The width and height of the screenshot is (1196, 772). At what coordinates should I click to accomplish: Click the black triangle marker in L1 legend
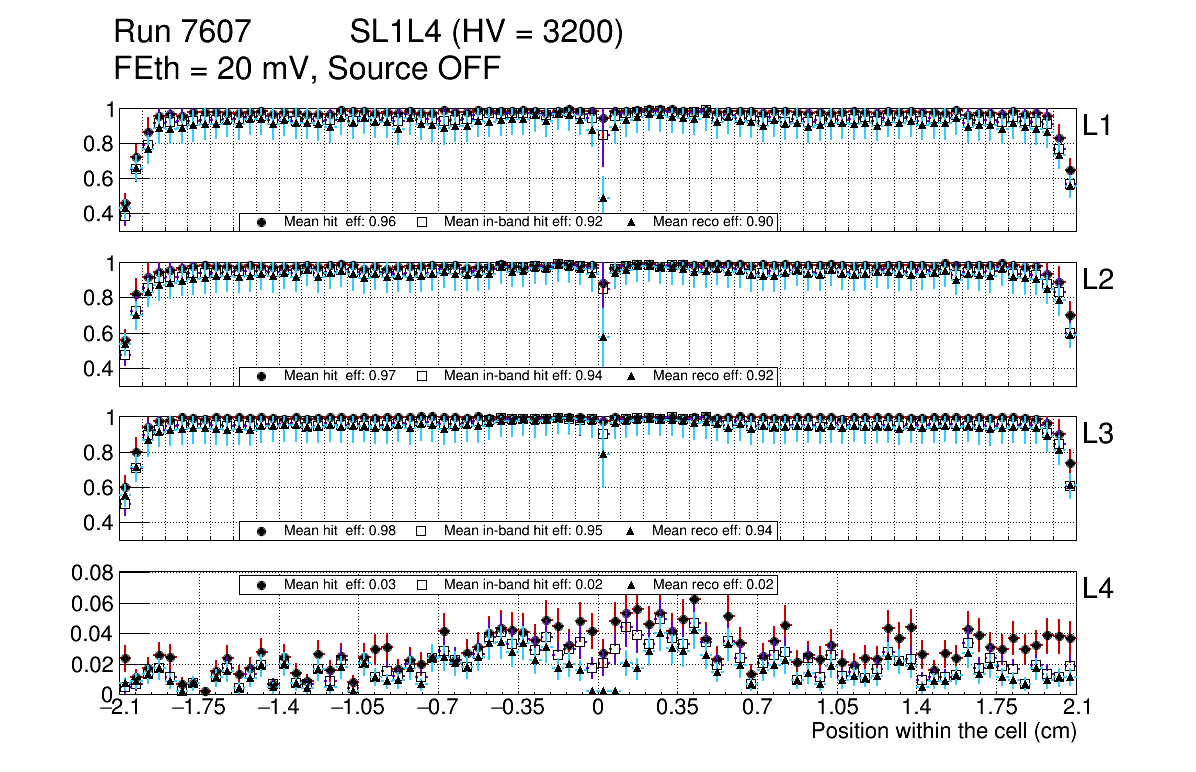pyautogui.click(x=633, y=222)
